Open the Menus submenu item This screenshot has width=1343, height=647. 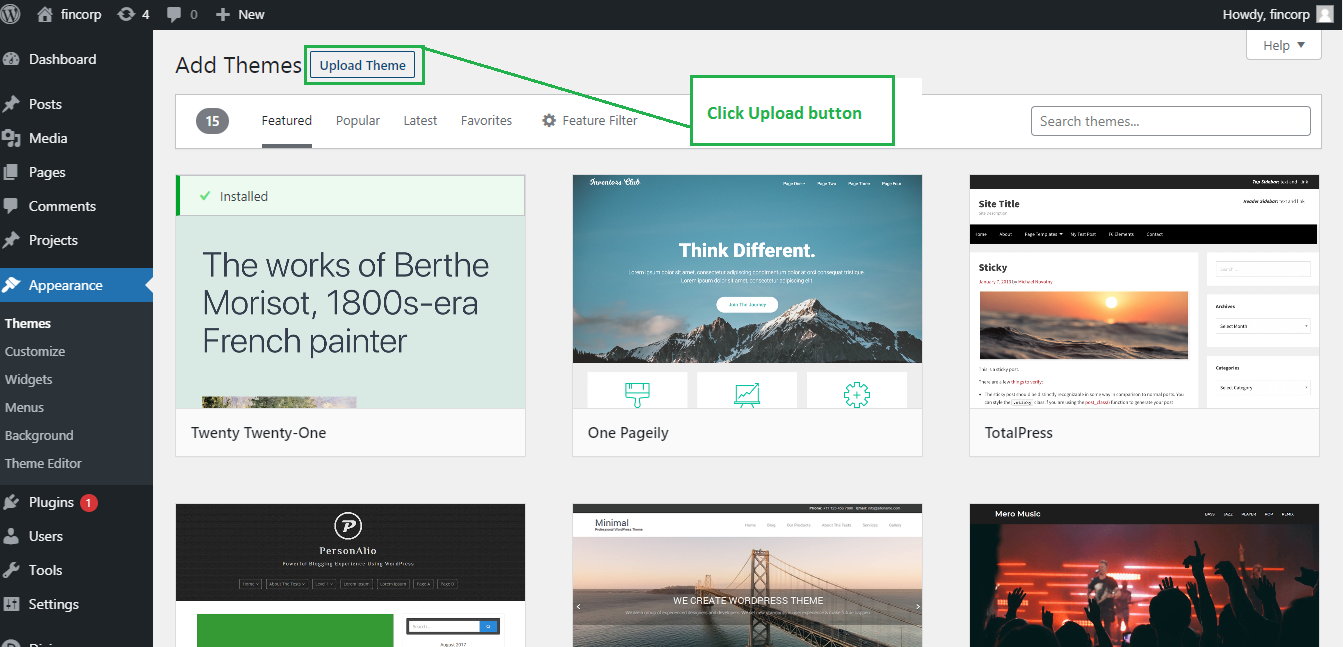pyautogui.click(x=24, y=407)
